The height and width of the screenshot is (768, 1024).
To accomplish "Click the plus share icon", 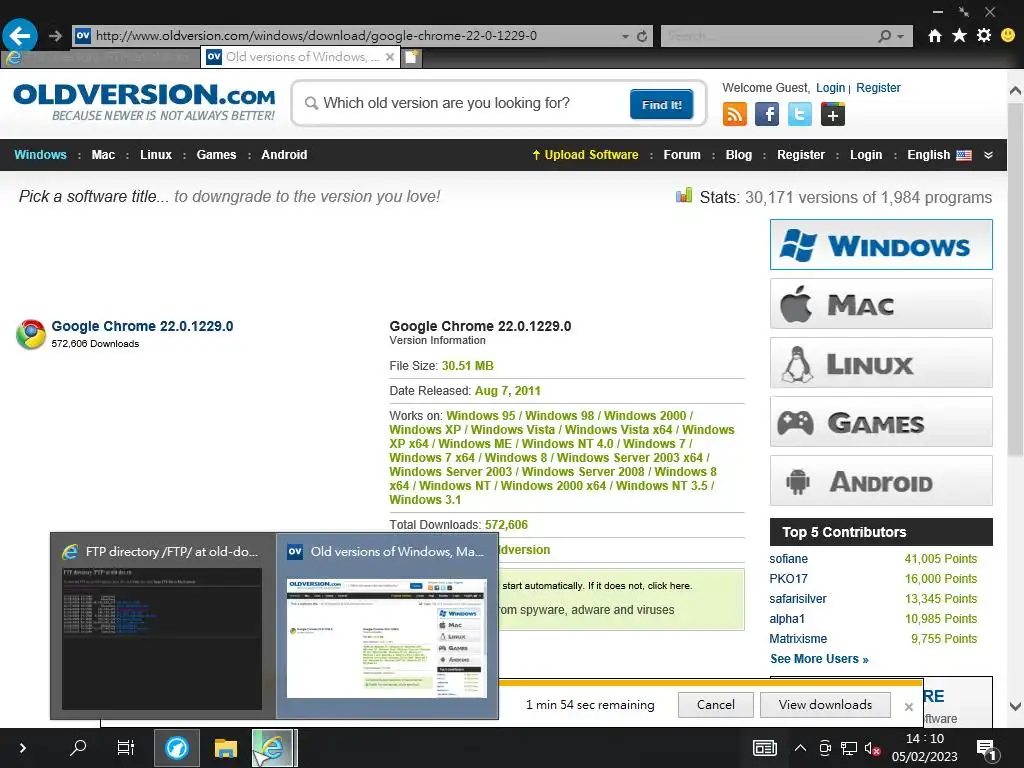I will click(833, 115).
